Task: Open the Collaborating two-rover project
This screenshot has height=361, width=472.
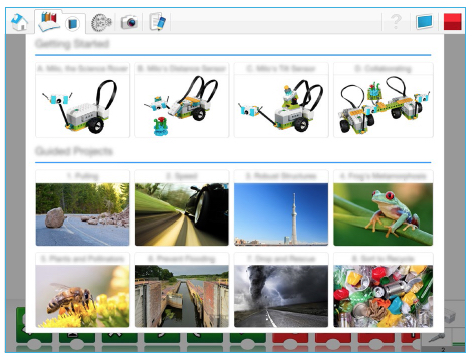Action: [x=383, y=100]
